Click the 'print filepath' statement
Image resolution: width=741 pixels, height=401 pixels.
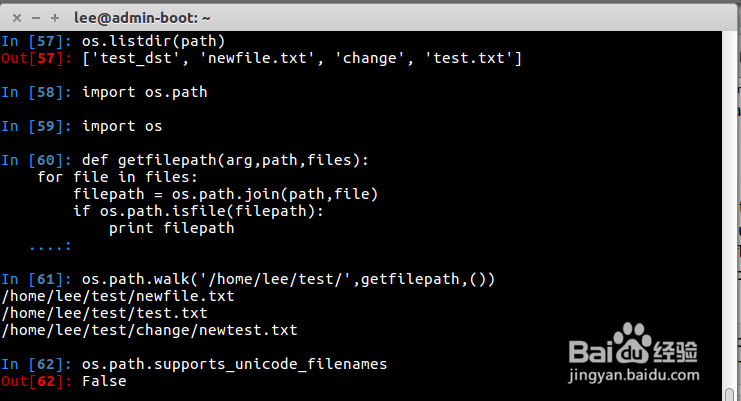(171, 228)
